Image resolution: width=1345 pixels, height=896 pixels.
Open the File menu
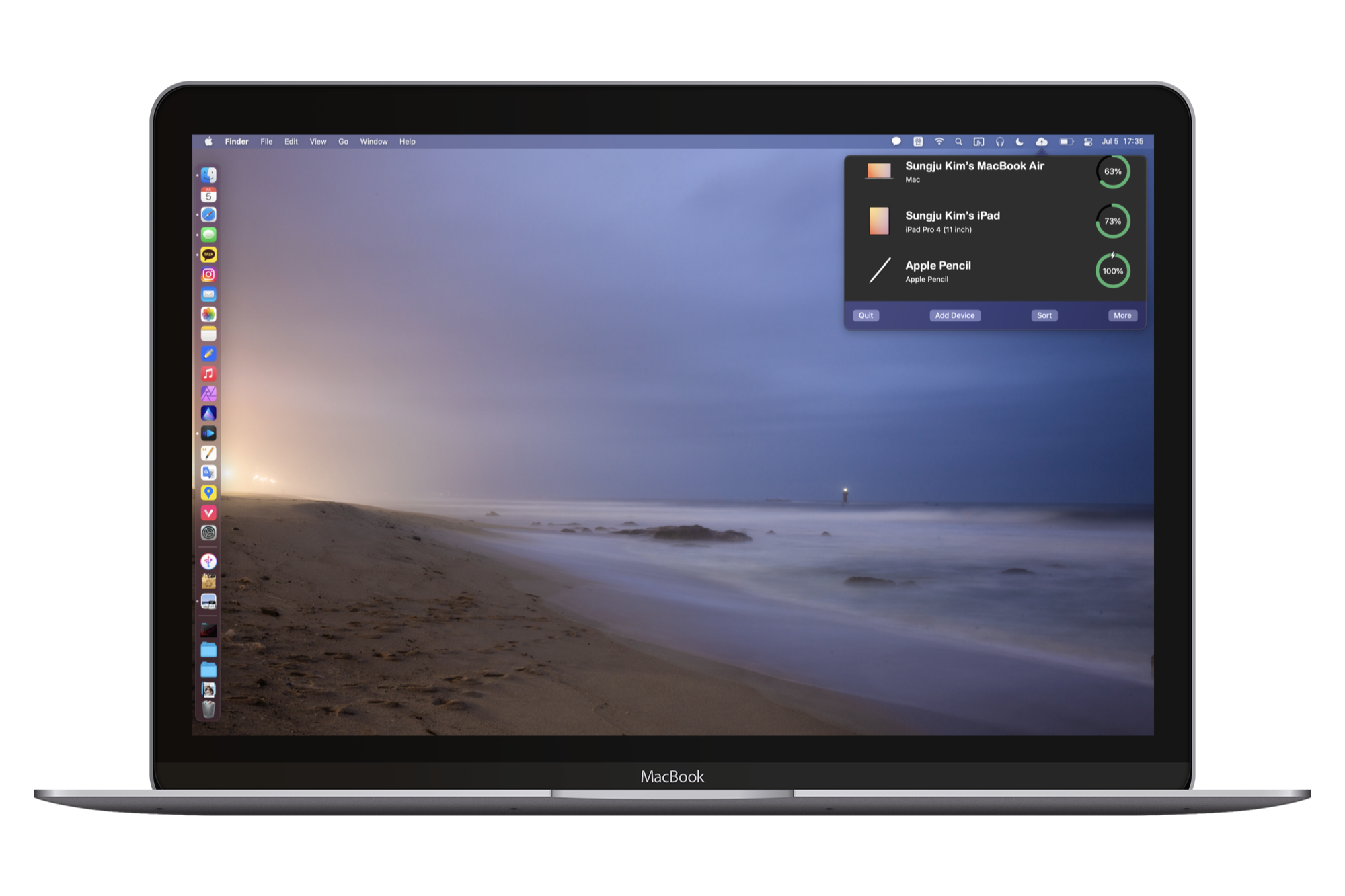point(266,142)
